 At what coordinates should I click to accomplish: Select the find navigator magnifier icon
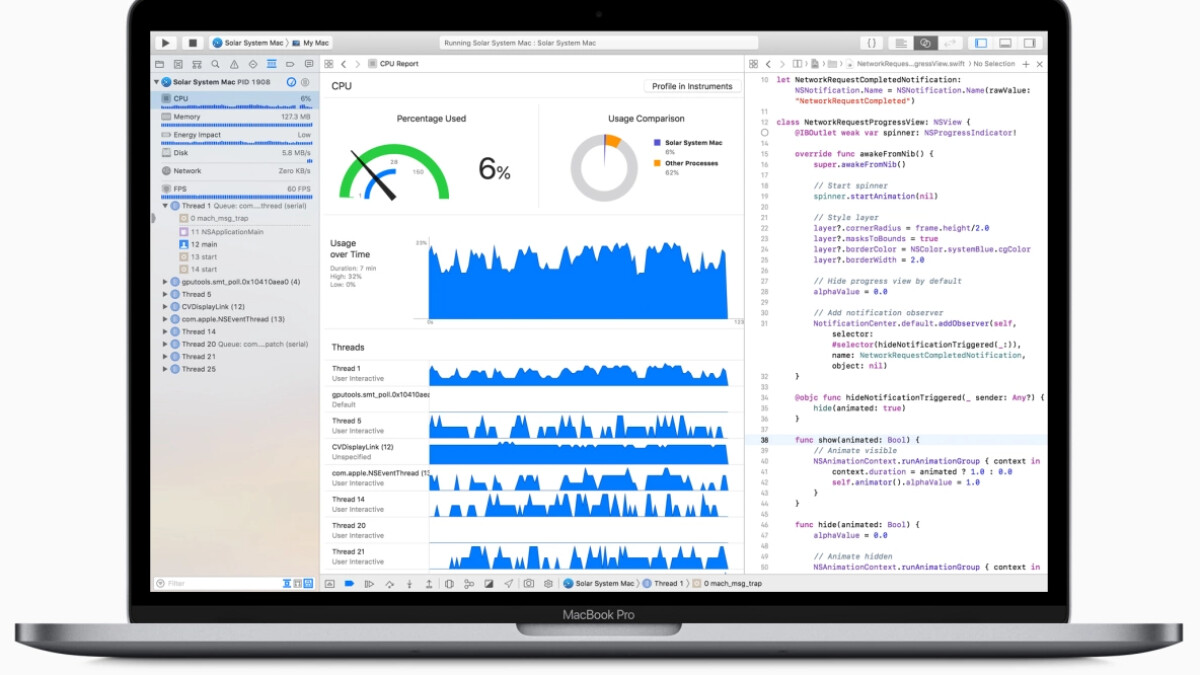[215, 64]
